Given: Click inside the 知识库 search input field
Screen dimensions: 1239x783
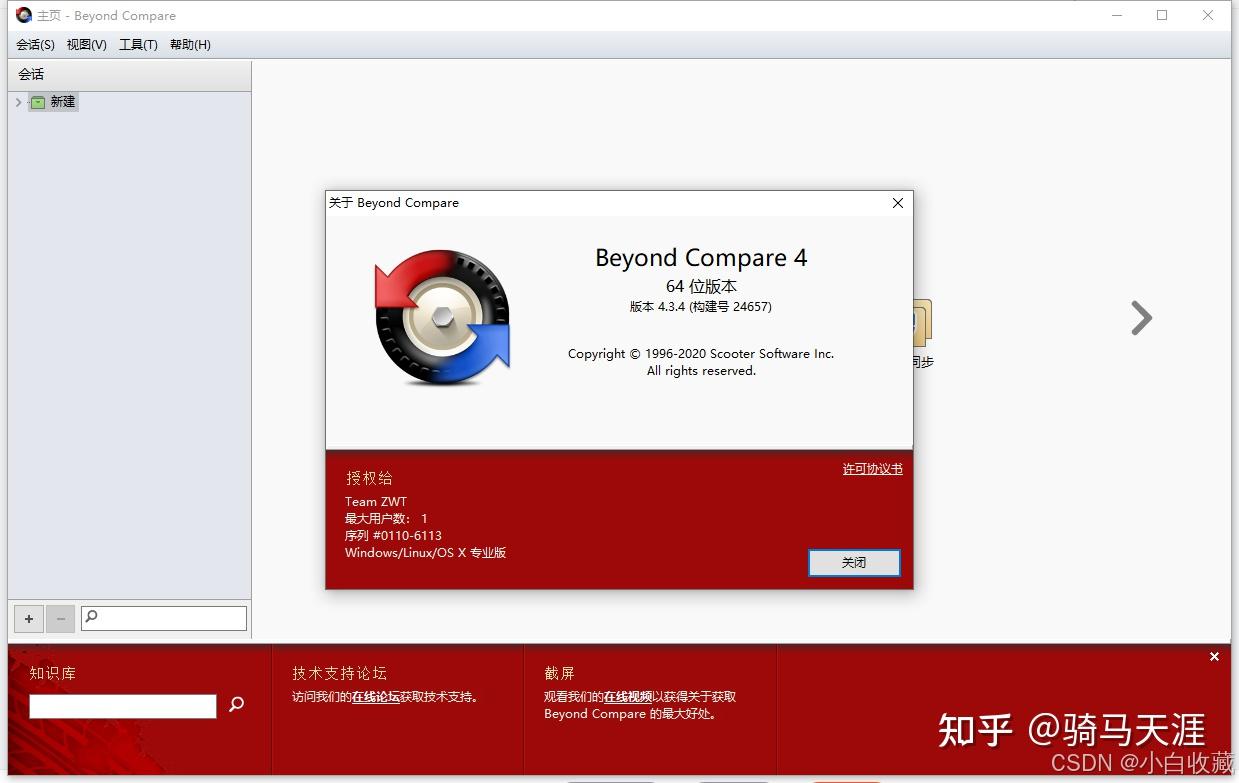Looking at the screenshot, I should 122,706.
